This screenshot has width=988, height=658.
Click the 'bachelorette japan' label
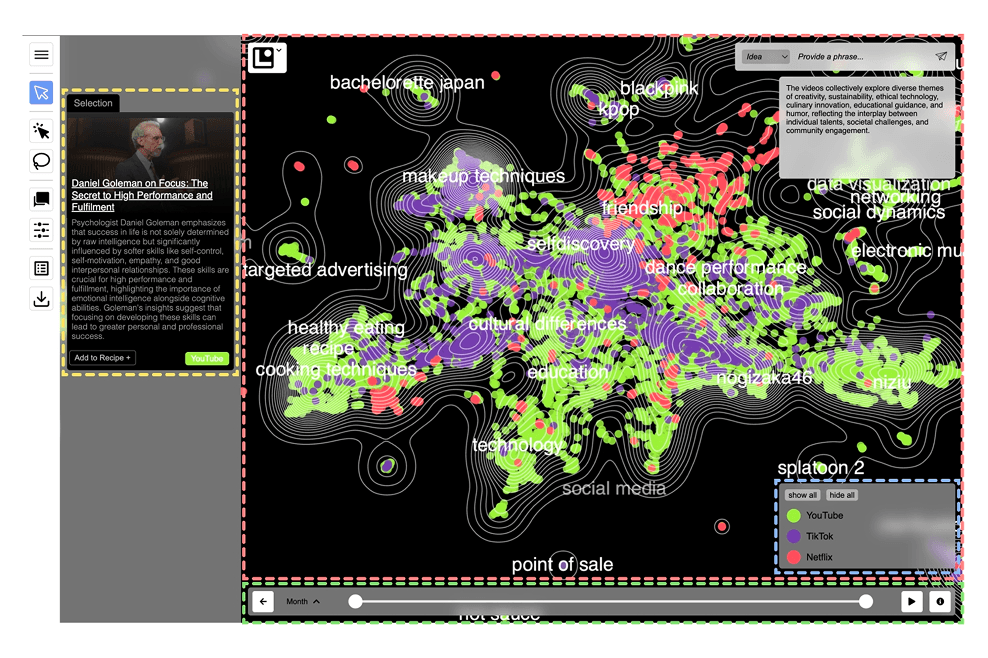coord(407,83)
